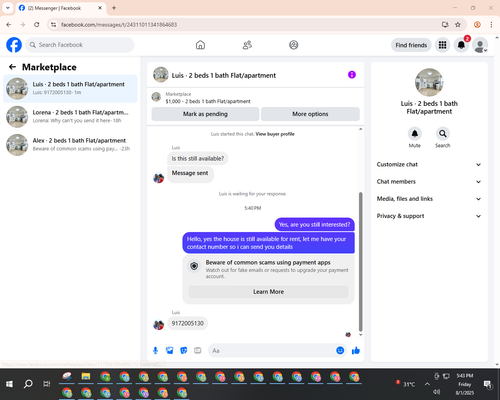The height and width of the screenshot is (400, 500).
Task: Focus the Aa message input field
Action: click(x=272, y=351)
